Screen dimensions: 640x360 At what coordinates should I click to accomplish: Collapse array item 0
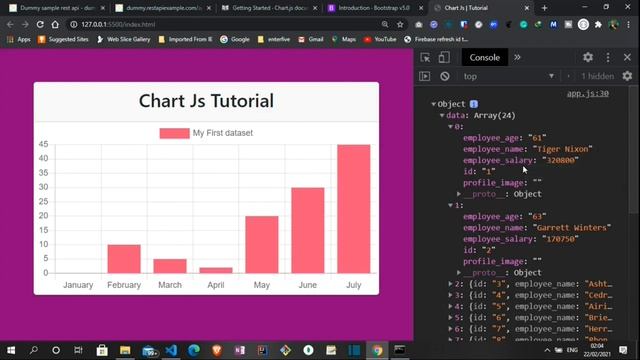click(451, 127)
